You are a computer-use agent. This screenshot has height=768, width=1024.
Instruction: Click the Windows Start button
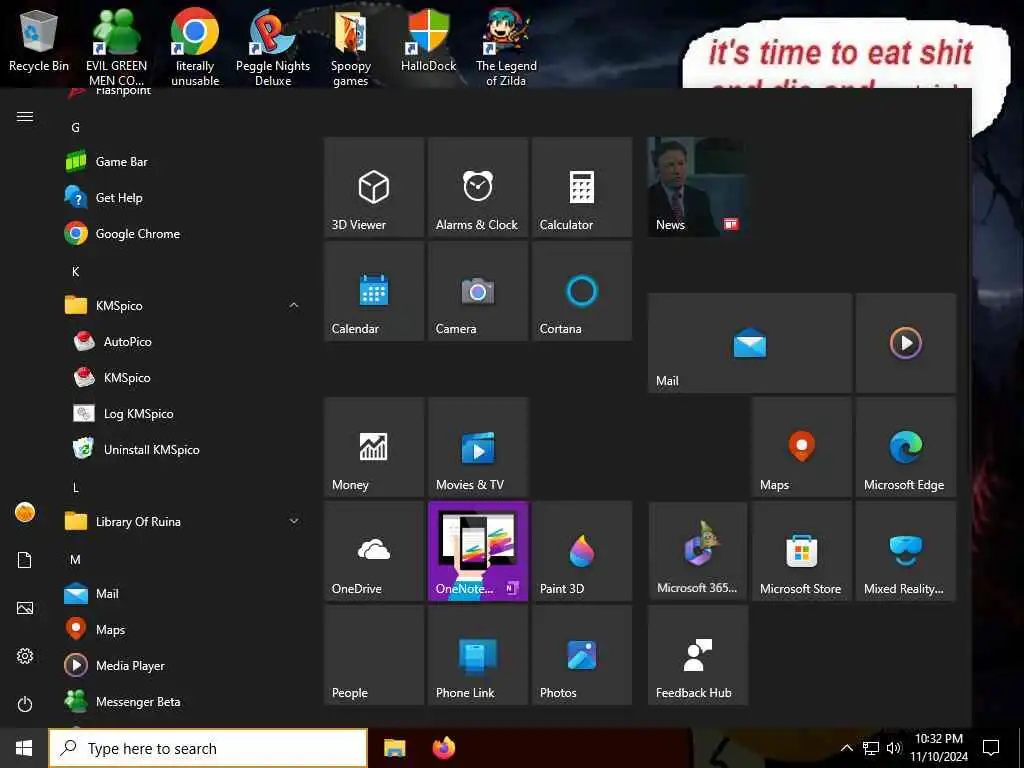[24, 748]
